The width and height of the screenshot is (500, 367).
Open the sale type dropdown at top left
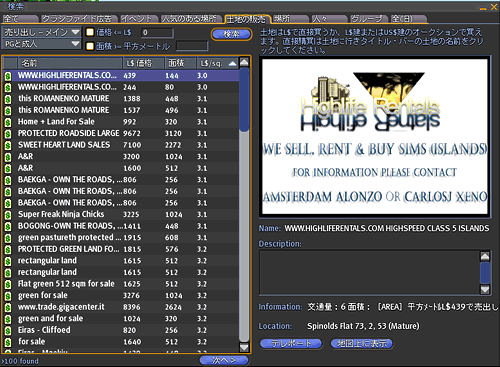coord(42,32)
